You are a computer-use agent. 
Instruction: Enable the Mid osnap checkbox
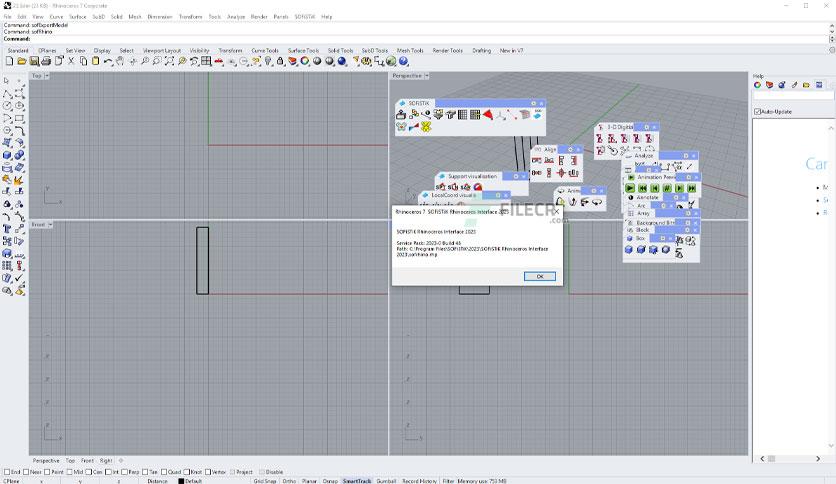(69, 472)
